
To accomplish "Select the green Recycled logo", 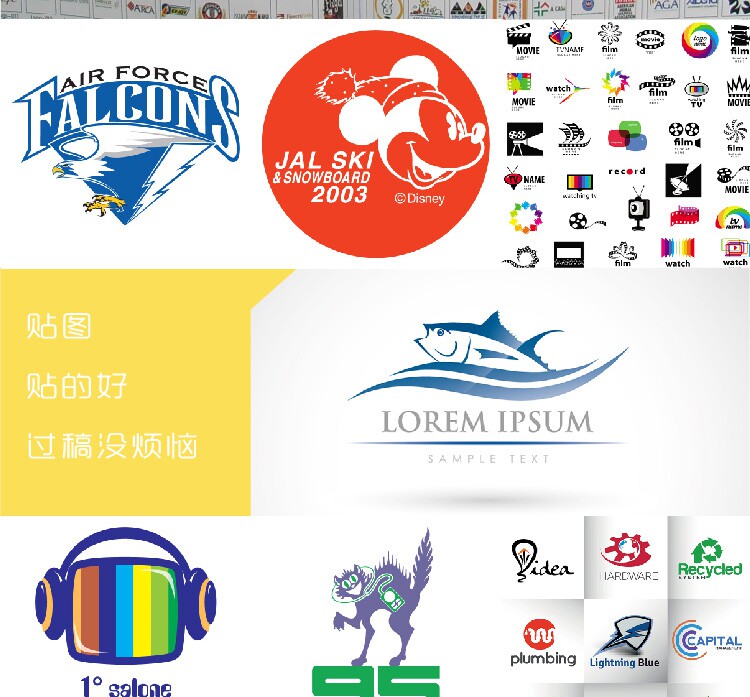I will point(710,559).
